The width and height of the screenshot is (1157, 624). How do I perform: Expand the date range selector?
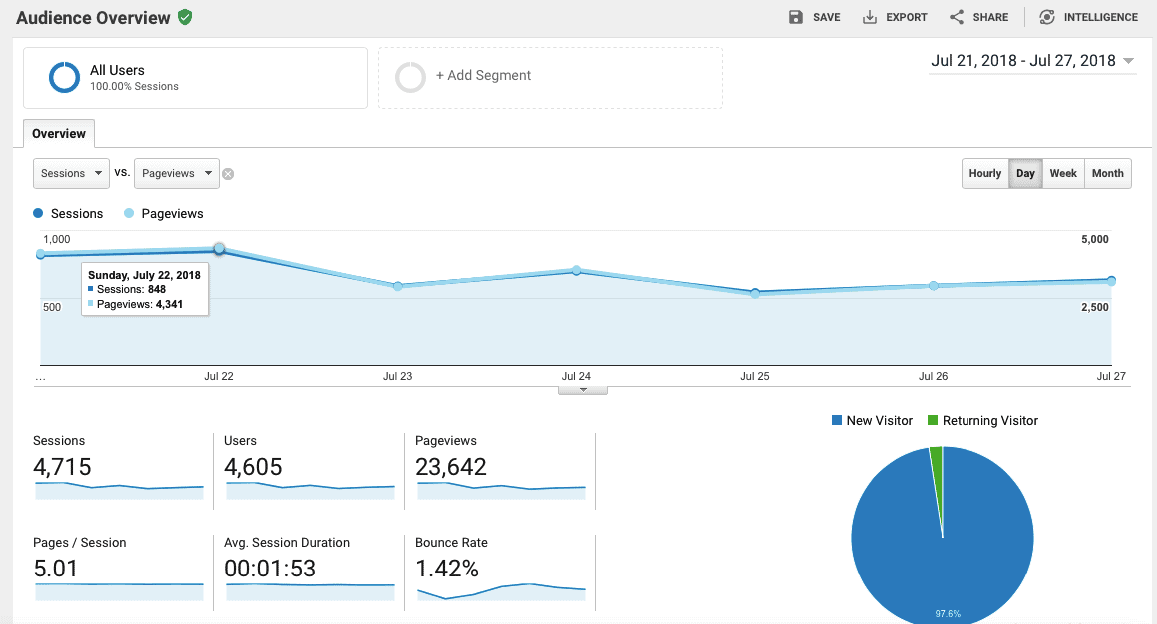pos(1032,60)
